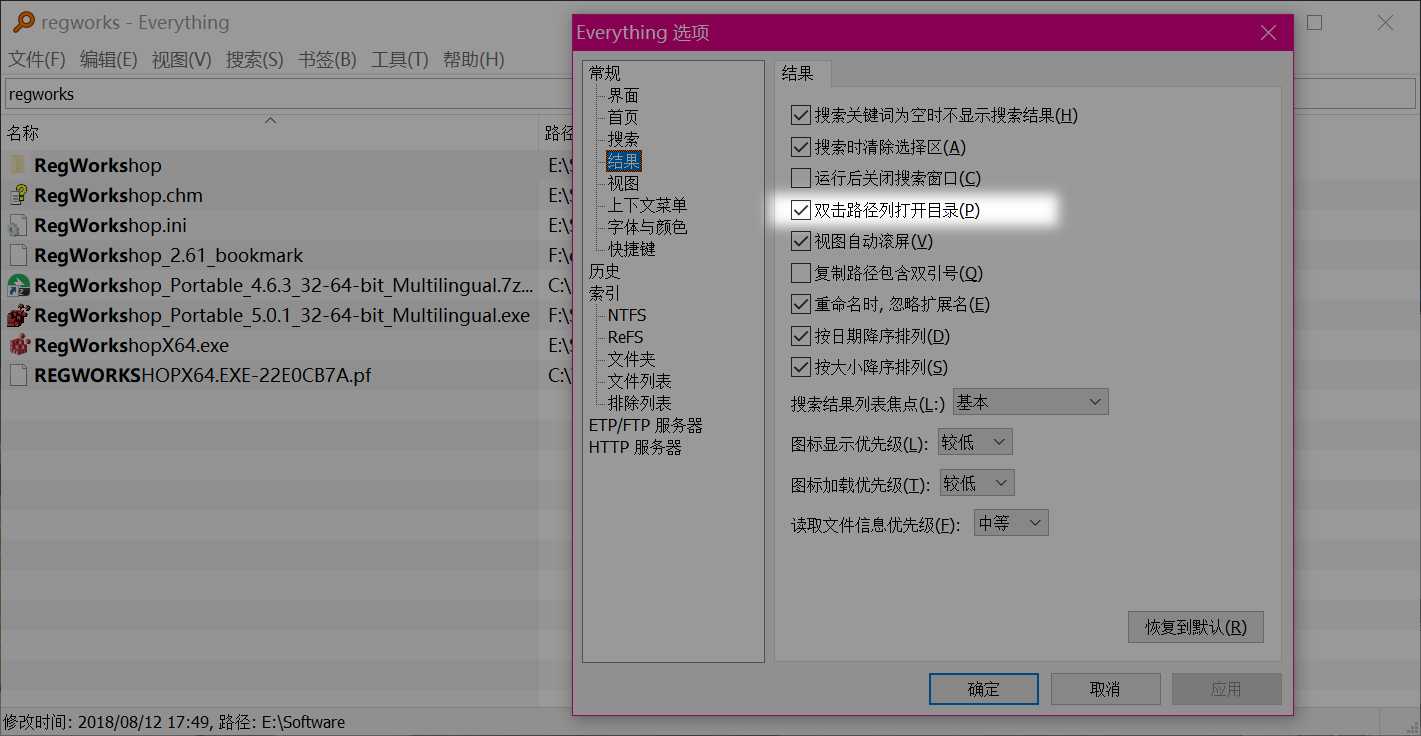Image resolution: width=1421 pixels, height=736 pixels.
Task: Click the RegWorkshop folder icon
Action: pyautogui.click(x=19, y=165)
